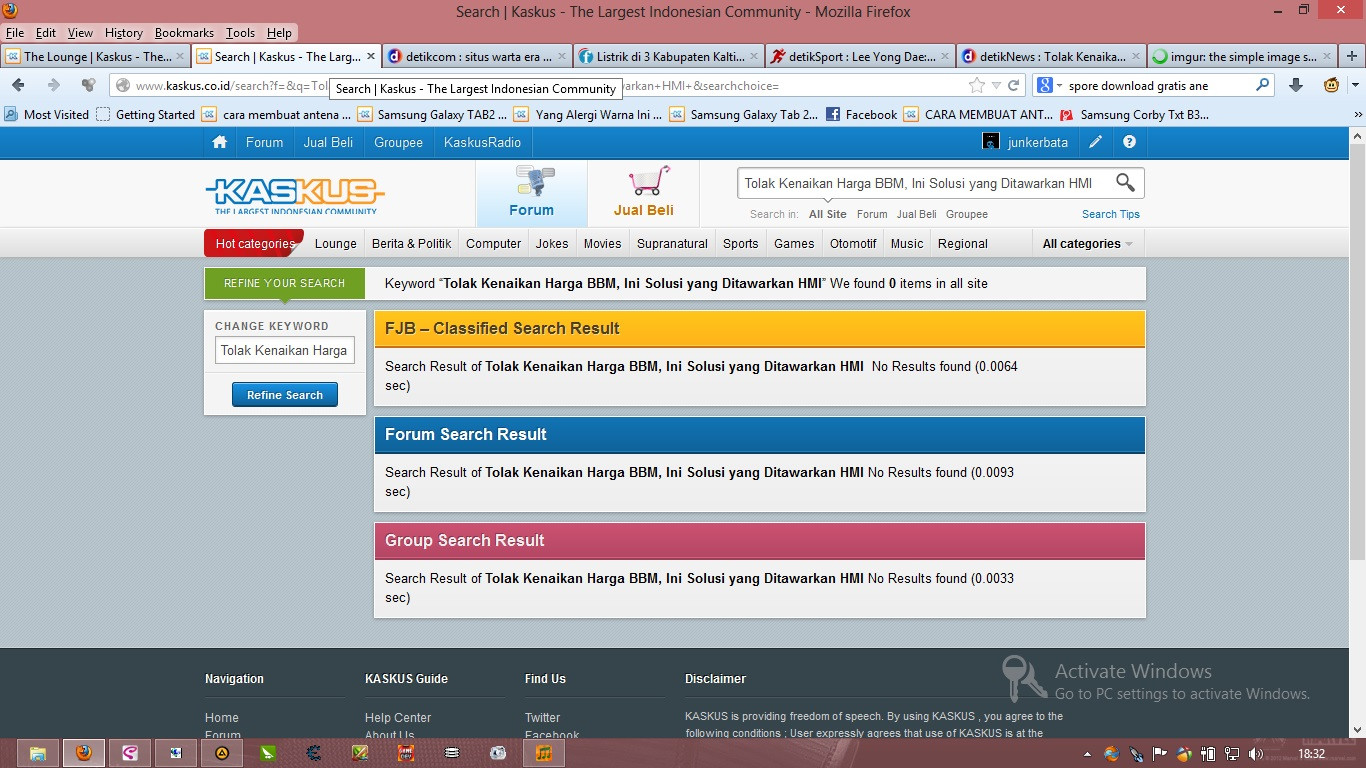
Task: Switch to The Lounge Kaskus tab
Action: [95, 57]
